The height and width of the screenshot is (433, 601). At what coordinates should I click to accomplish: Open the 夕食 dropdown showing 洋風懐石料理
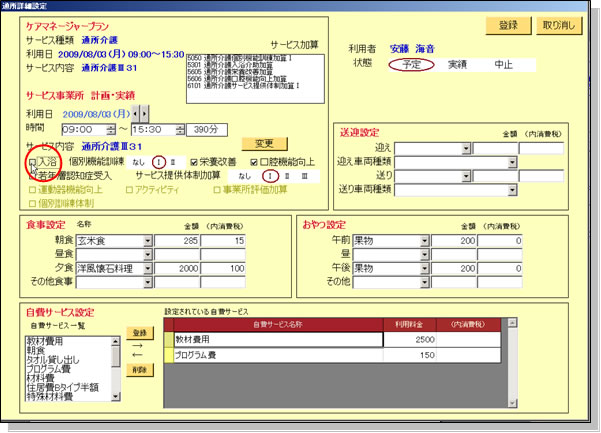pyautogui.click(x=148, y=269)
